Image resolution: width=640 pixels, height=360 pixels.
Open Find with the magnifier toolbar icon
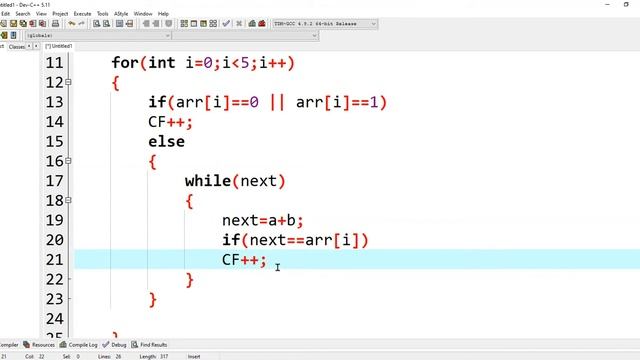pos(96,24)
